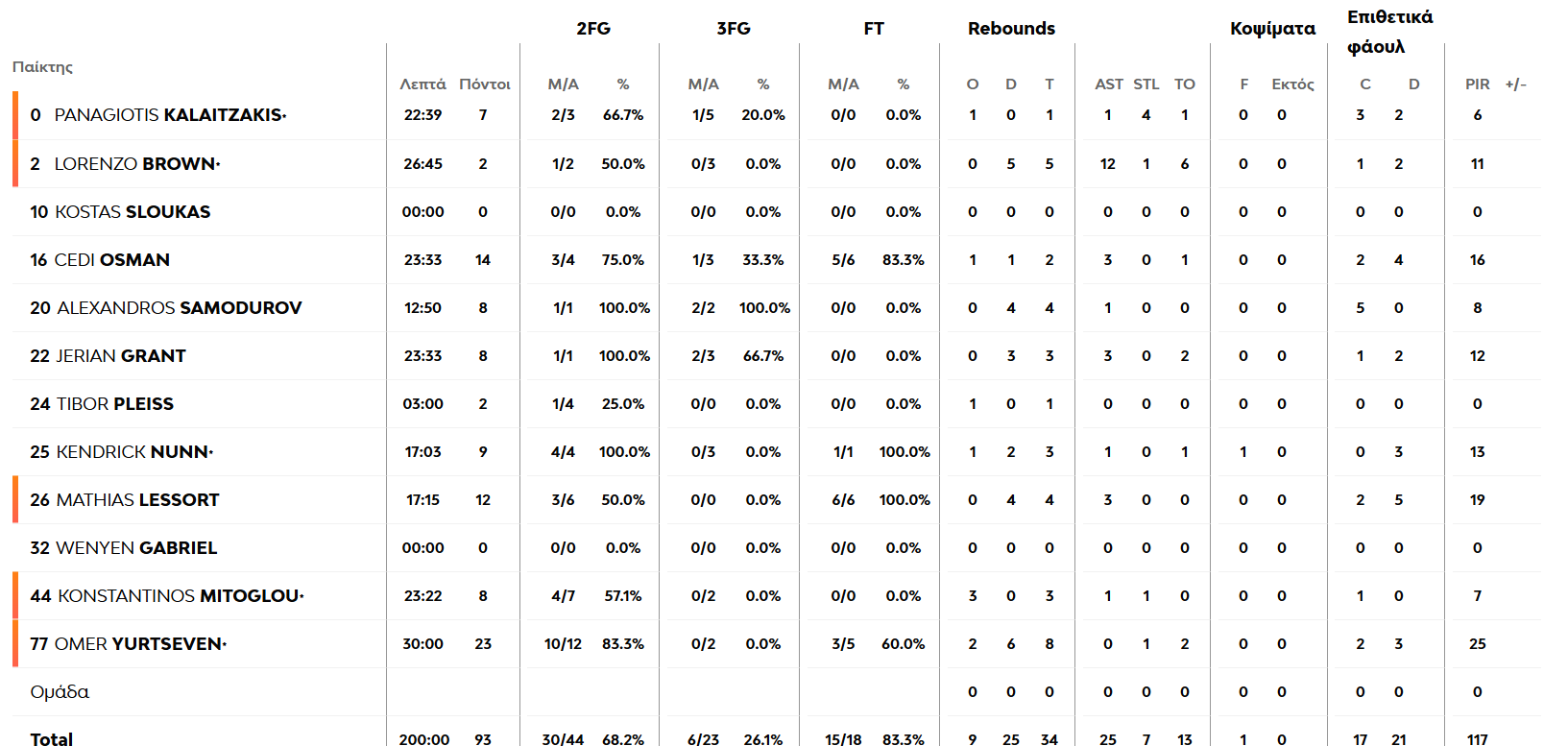Sort by STL column header
This screenshot has height=746, width=1568.
point(1146,84)
